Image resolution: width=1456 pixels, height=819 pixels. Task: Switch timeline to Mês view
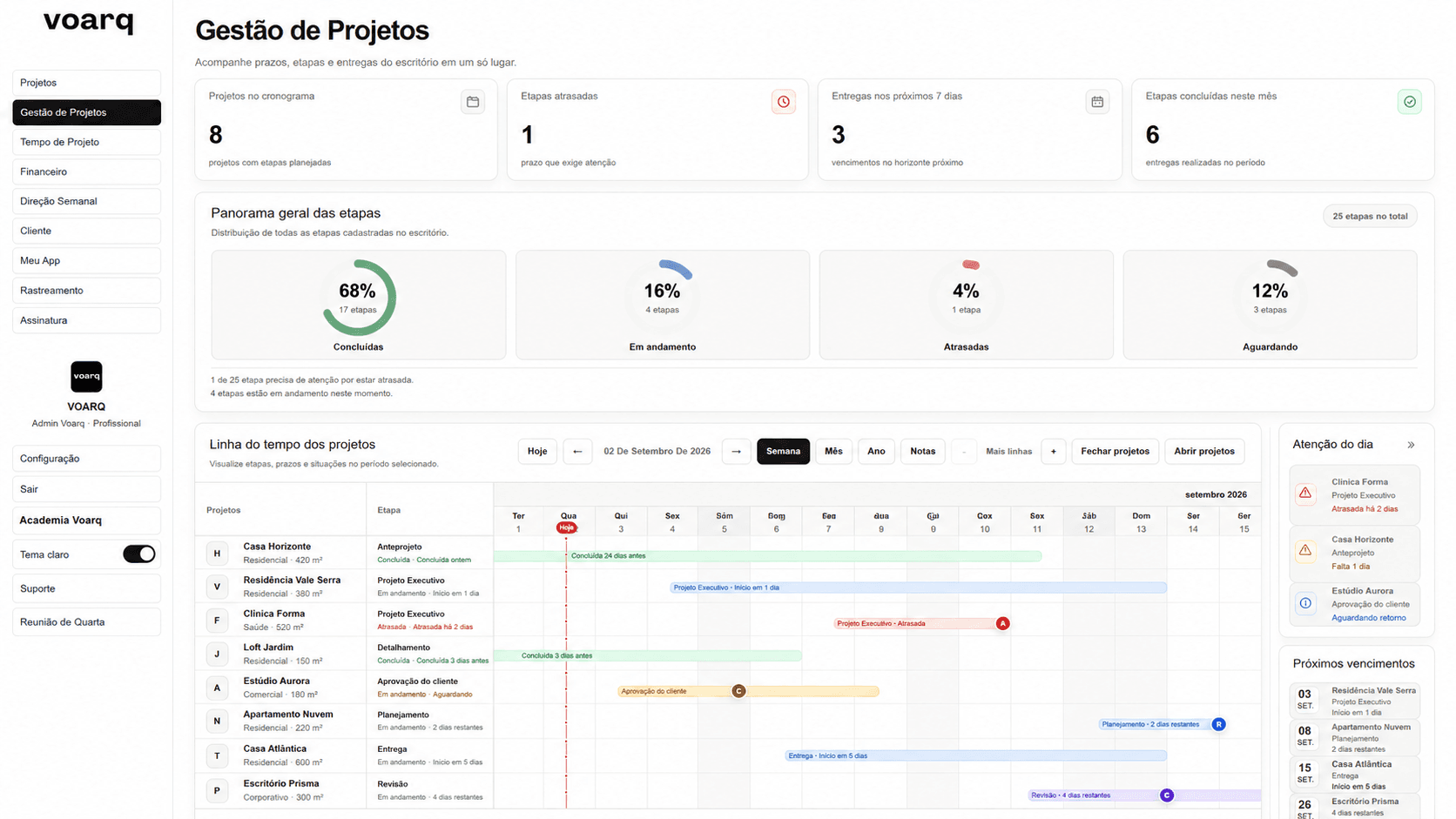(x=833, y=451)
